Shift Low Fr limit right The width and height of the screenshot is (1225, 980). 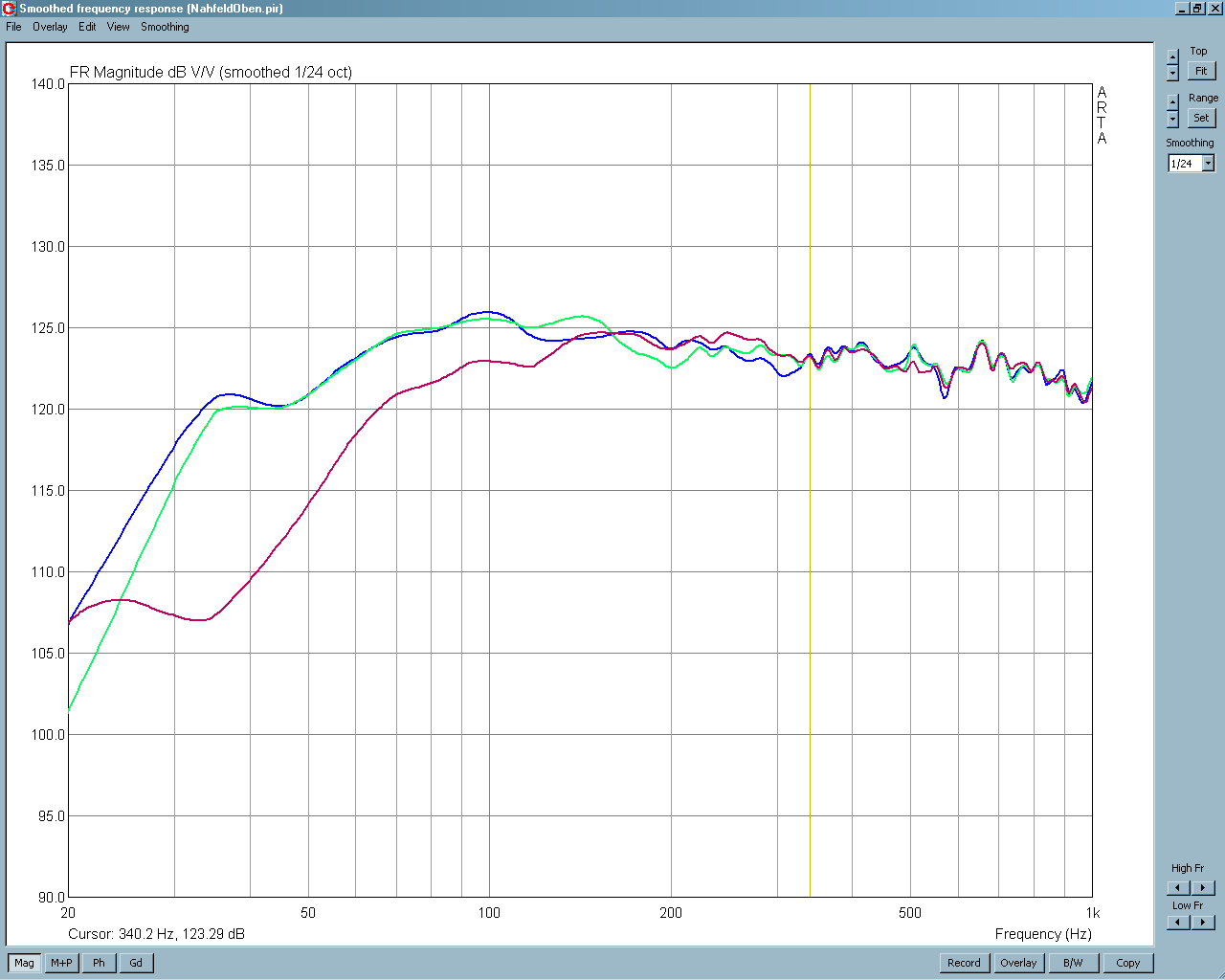(1204, 923)
